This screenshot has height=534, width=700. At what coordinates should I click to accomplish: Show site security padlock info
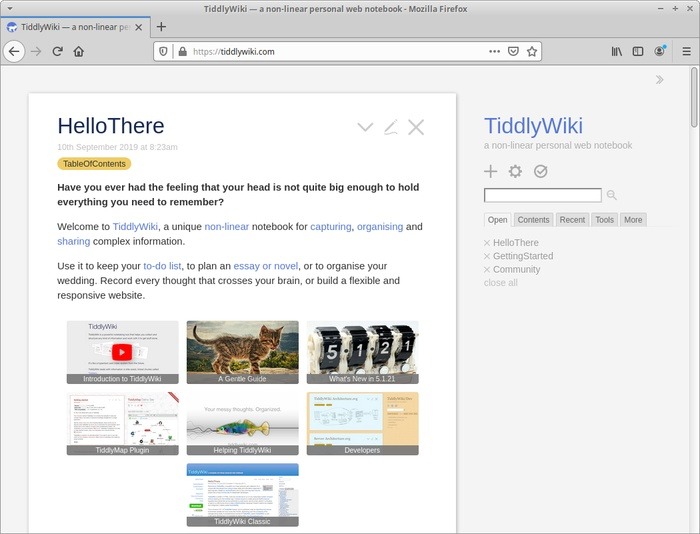coord(182,52)
